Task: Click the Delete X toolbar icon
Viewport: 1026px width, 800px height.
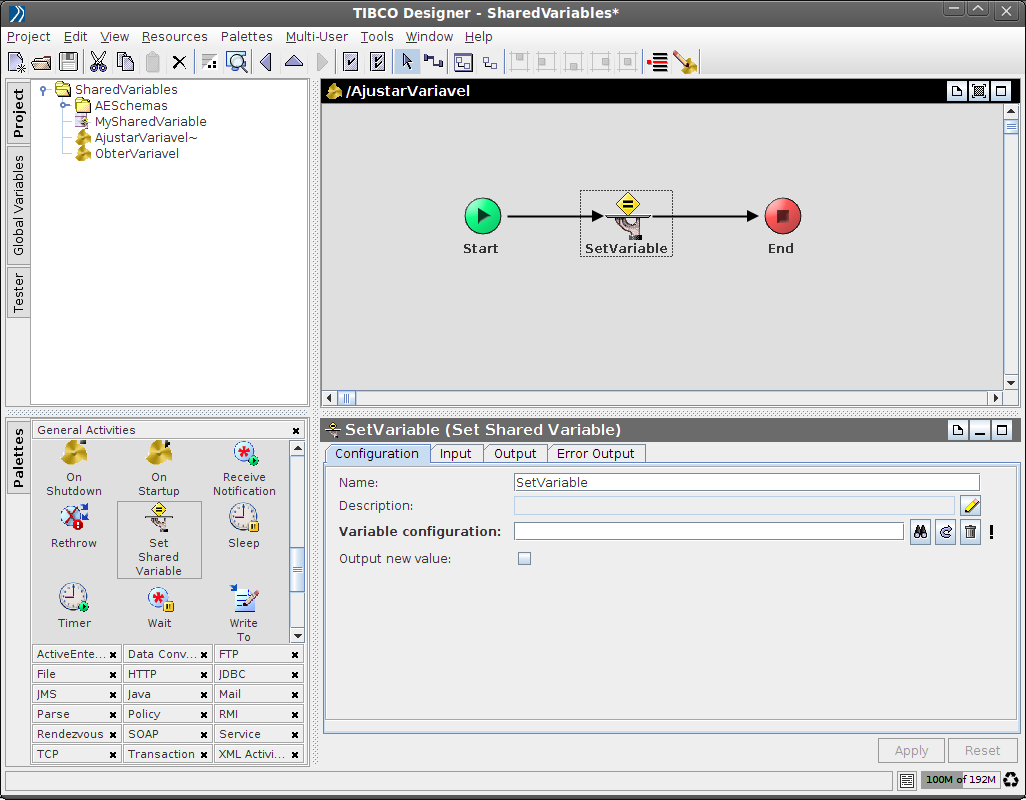Action: (x=179, y=62)
